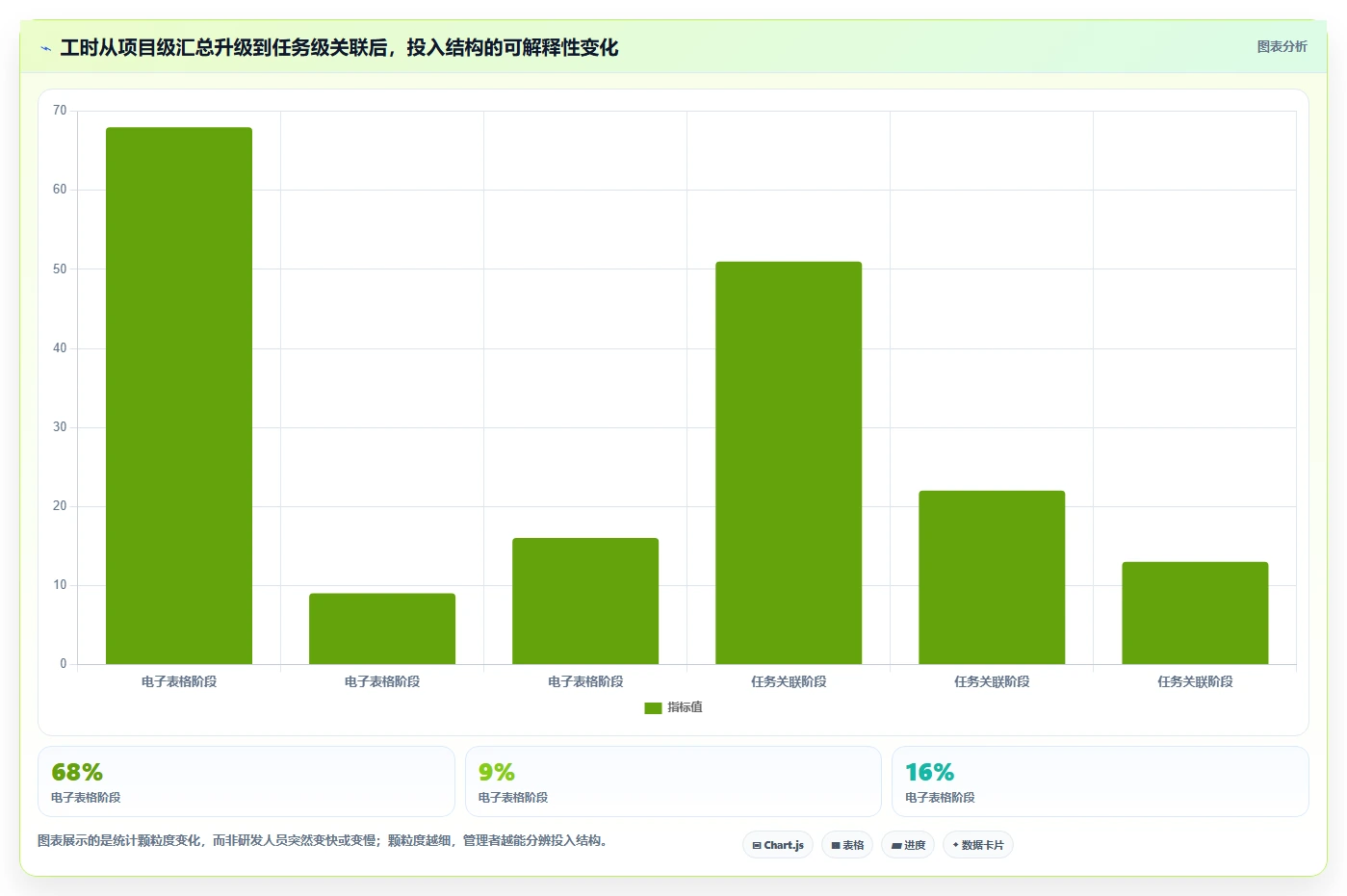Open the 9% stat card
The image size is (1347, 896).
(673, 781)
